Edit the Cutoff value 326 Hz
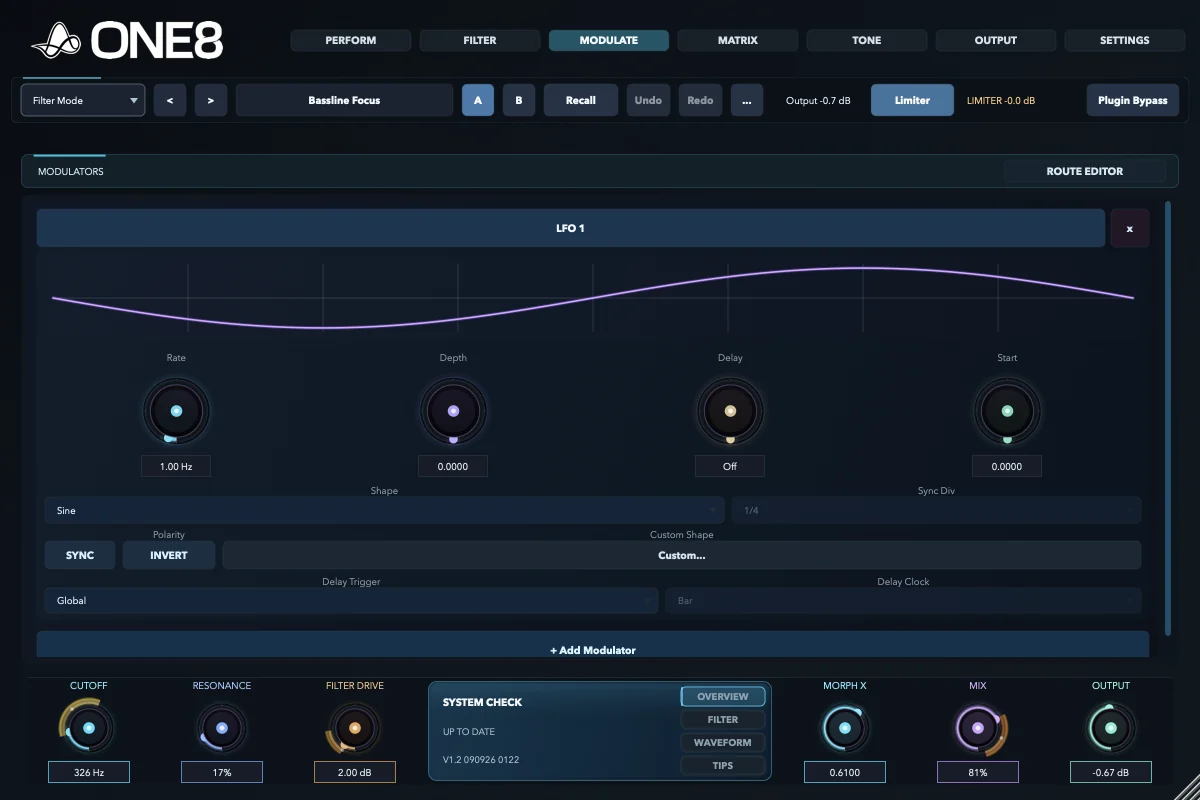This screenshot has height=800, width=1200. [89, 772]
